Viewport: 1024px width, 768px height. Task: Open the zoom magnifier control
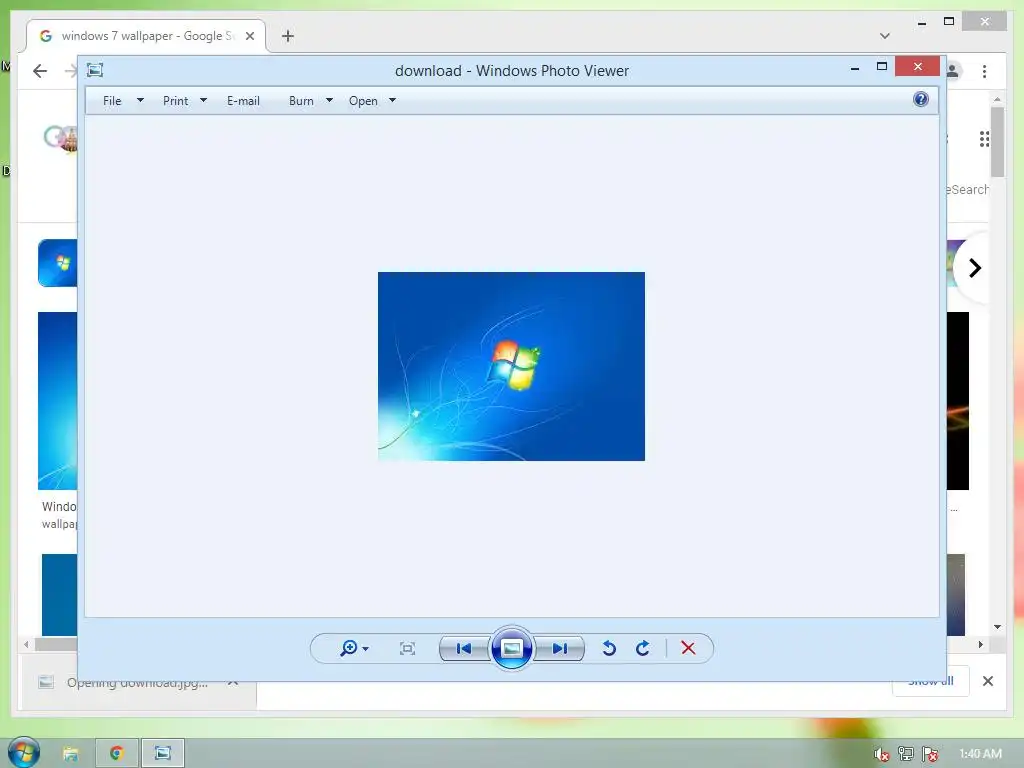tap(349, 648)
